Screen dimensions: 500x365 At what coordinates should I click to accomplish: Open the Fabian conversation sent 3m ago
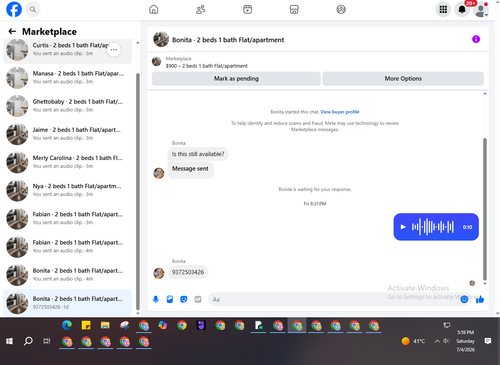click(67, 219)
